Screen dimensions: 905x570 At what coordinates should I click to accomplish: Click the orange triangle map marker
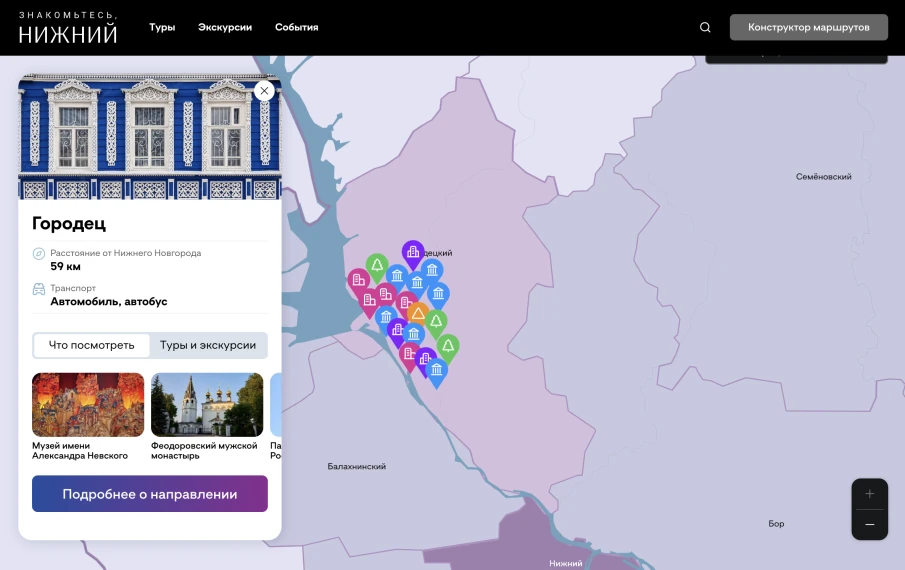pyautogui.click(x=419, y=313)
